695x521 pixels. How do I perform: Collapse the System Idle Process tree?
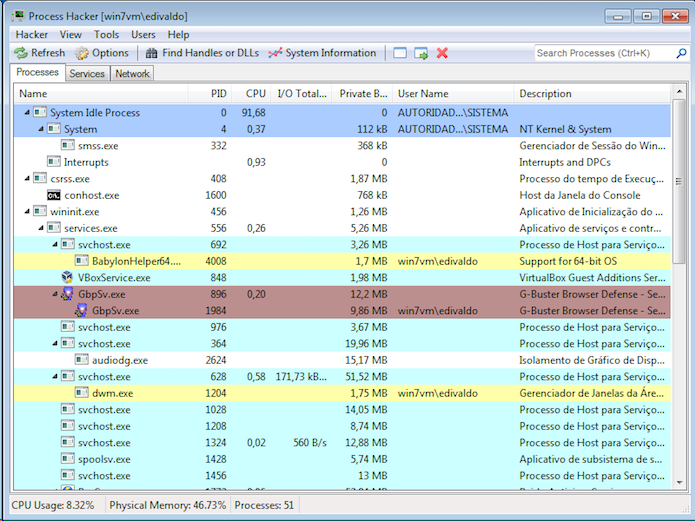[x=27, y=113]
